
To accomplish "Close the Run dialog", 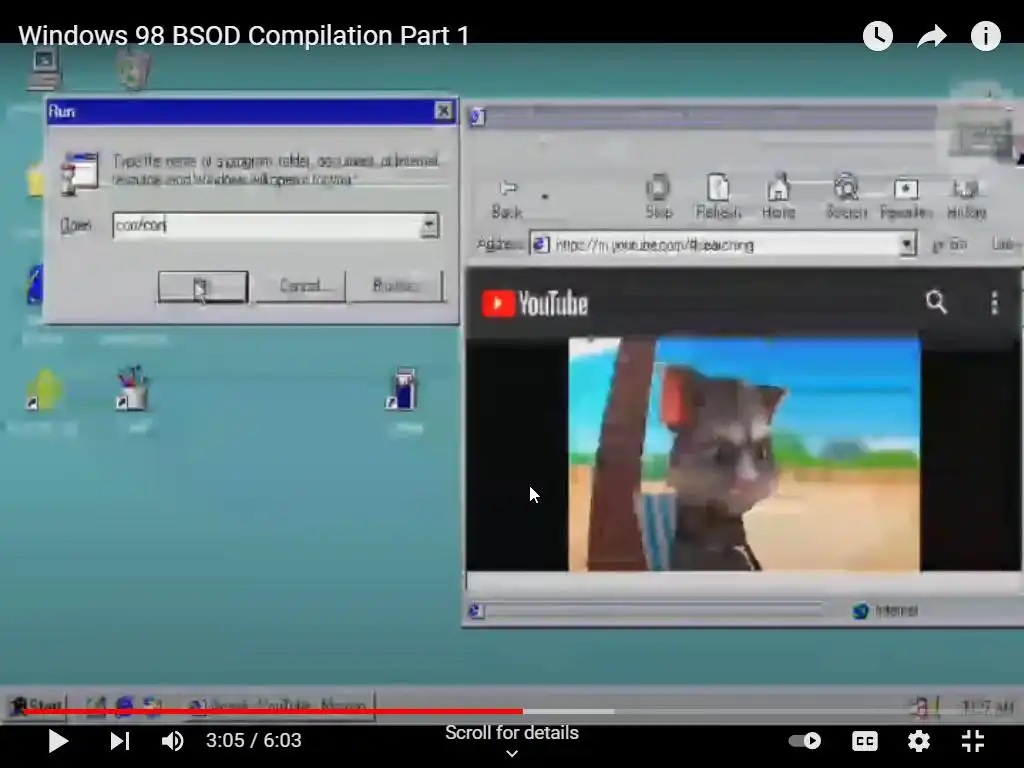I will click(443, 111).
